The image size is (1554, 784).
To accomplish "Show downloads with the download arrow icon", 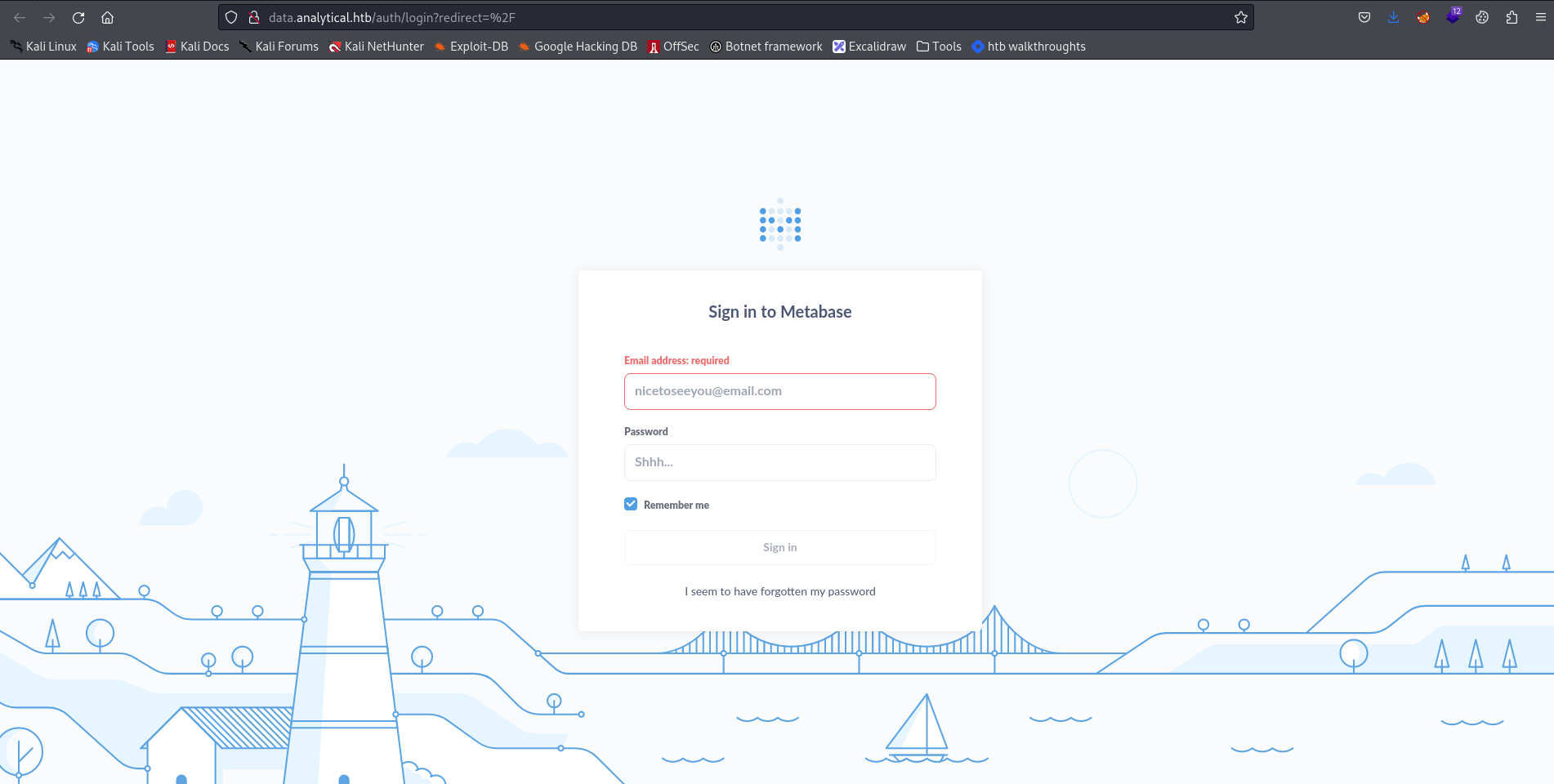I will coord(1394,17).
